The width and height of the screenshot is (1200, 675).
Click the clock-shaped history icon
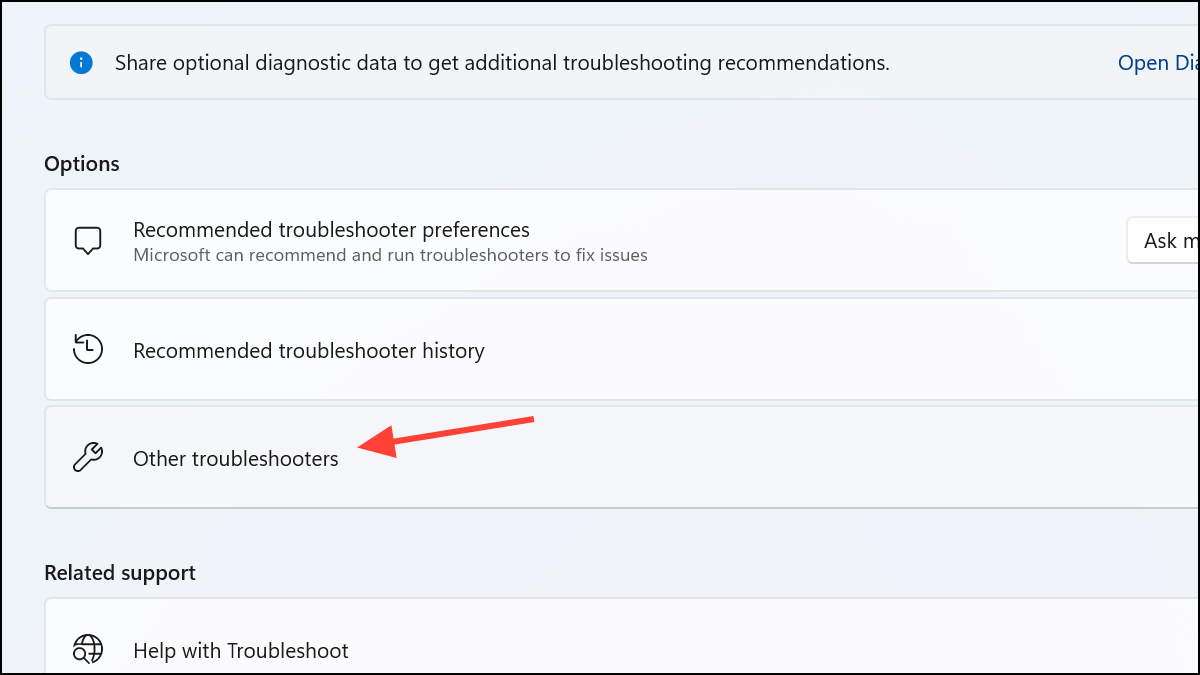[x=87, y=349]
